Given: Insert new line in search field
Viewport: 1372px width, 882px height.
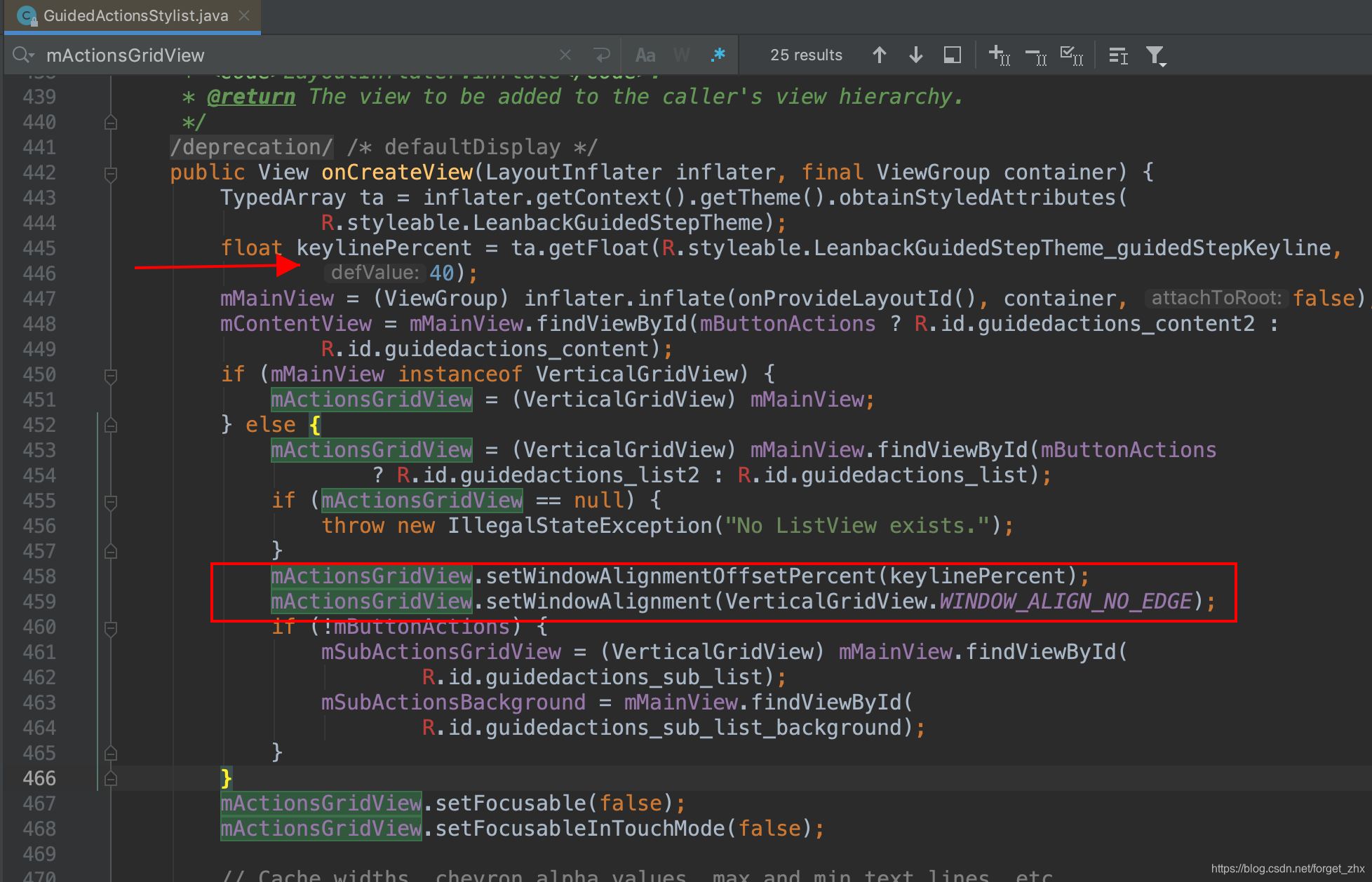Looking at the screenshot, I should [602, 55].
